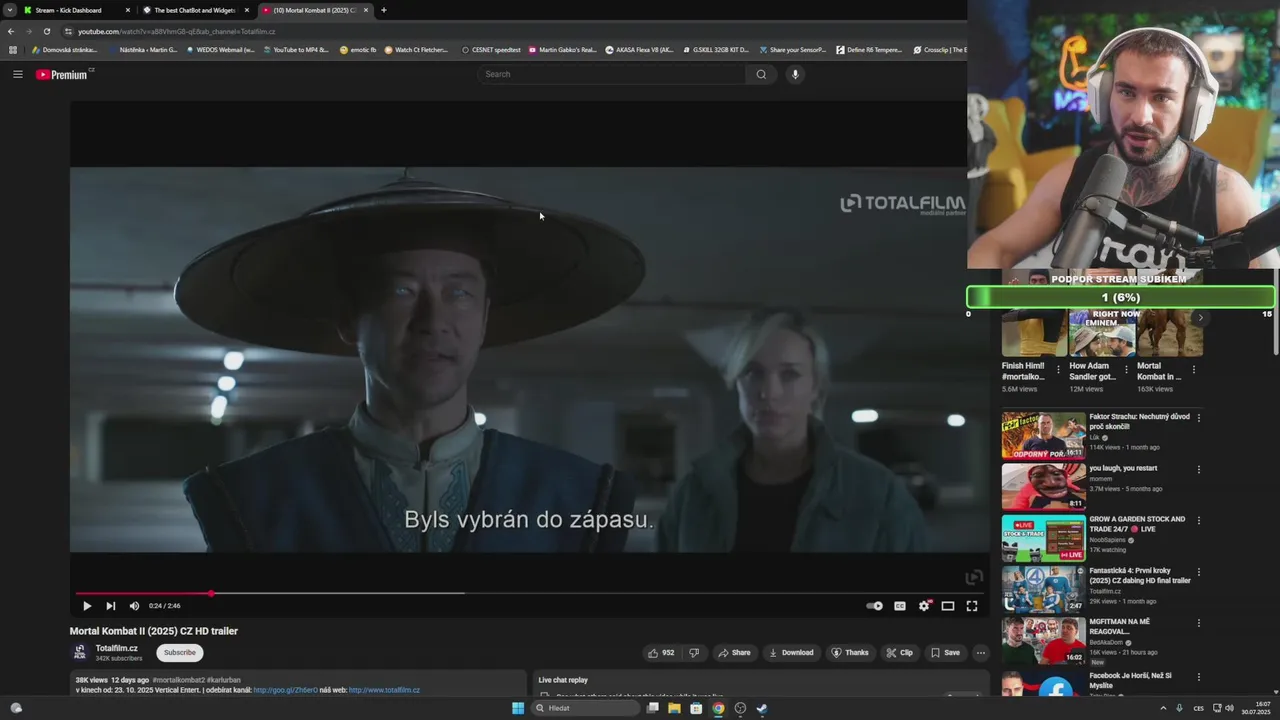Go to the YouTube Premium home logo
1280x720 pixels.
(x=63, y=74)
